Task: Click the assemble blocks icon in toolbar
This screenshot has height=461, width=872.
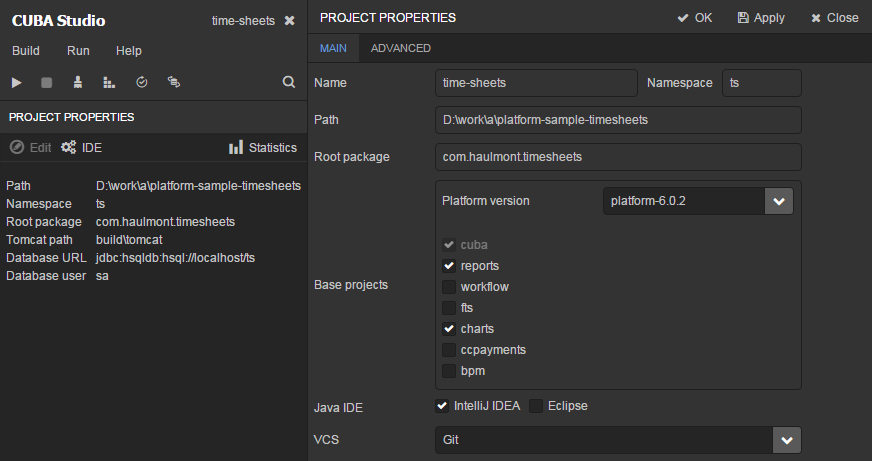Action: (109, 83)
